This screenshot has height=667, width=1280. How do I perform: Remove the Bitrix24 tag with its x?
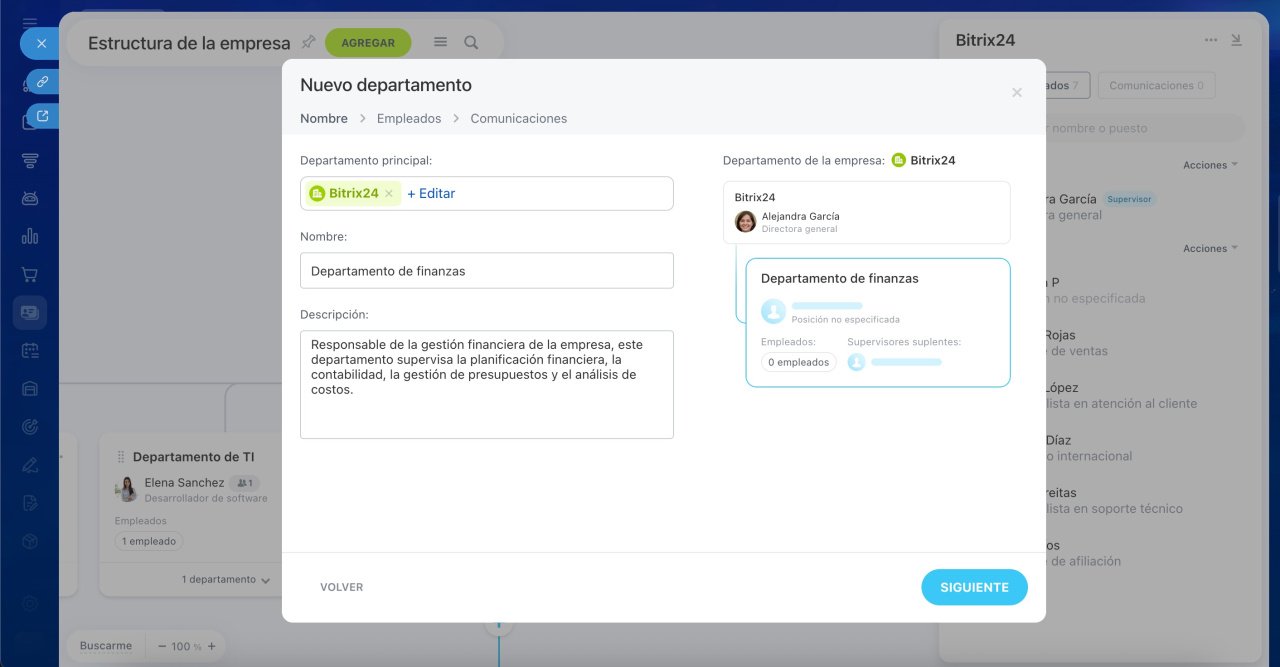click(x=389, y=194)
